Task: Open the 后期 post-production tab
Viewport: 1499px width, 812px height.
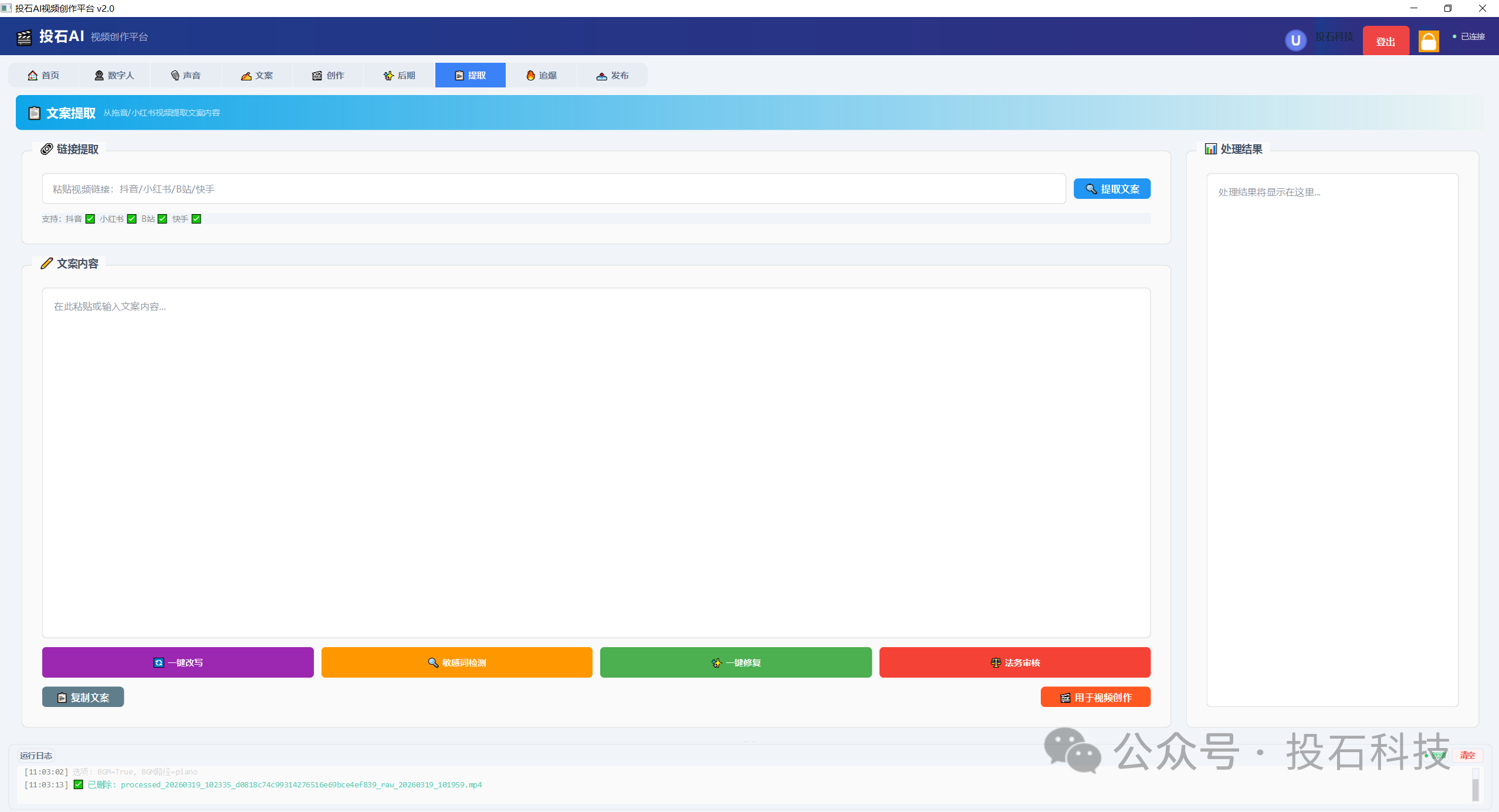Action: click(x=399, y=75)
